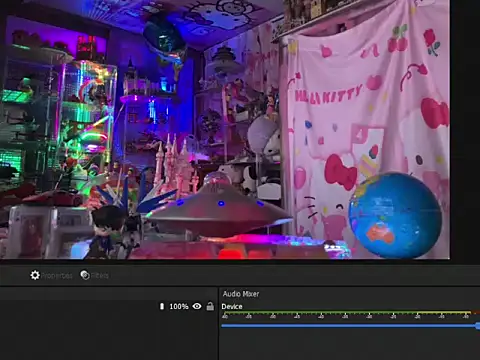Toggle source visibility eye icon
480x360 pixels.
click(197, 306)
